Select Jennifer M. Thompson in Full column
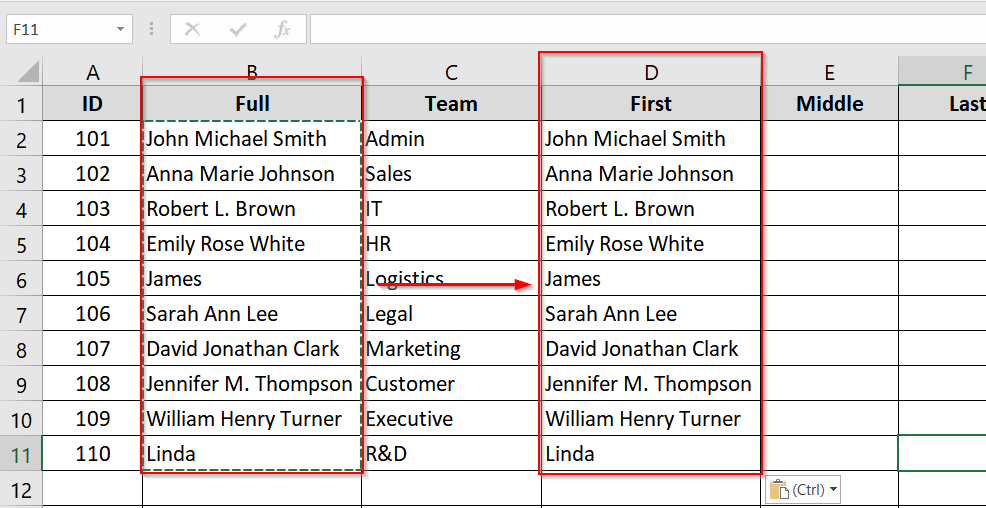This screenshot has width=986, height=508. click(x=252, y=384)
